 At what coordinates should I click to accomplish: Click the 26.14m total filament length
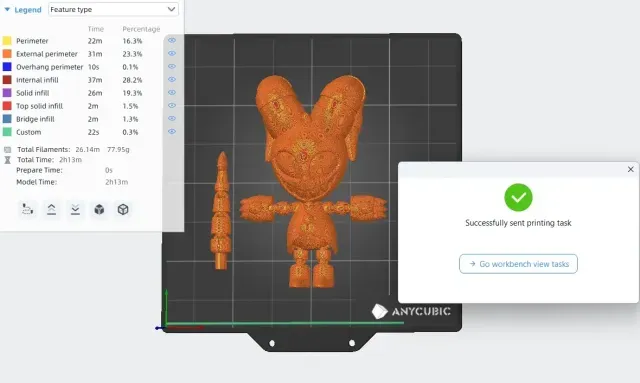[87, 149]
